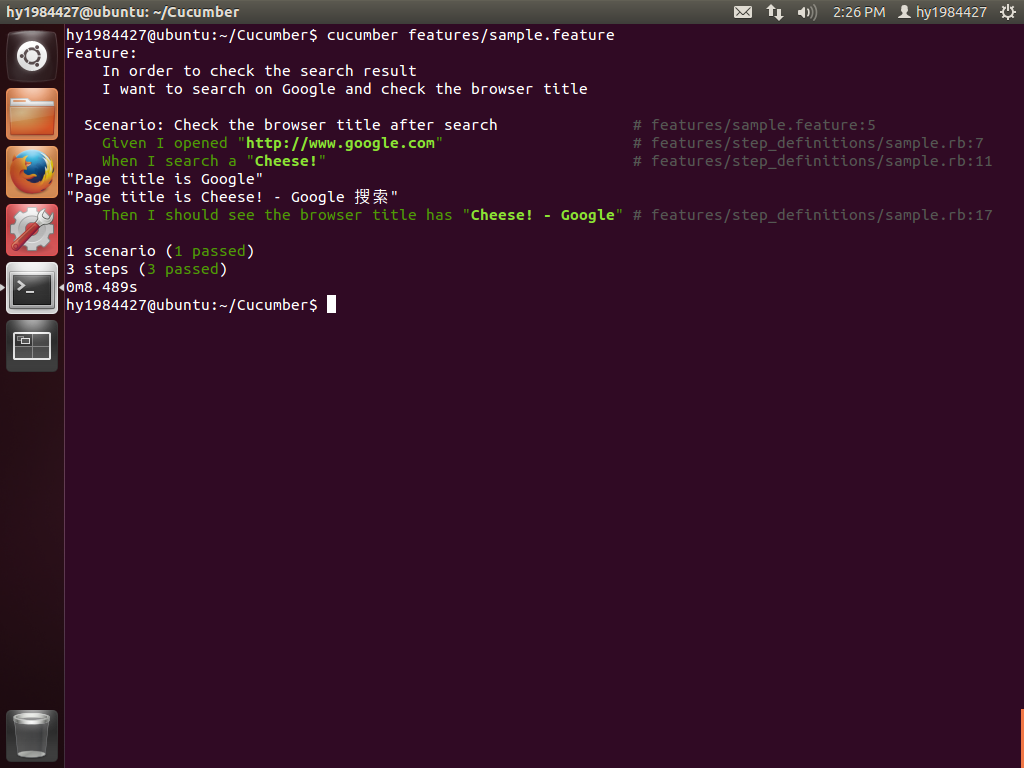
Task: Click the "0m8.489s" duration
Action: pos(101,287)
